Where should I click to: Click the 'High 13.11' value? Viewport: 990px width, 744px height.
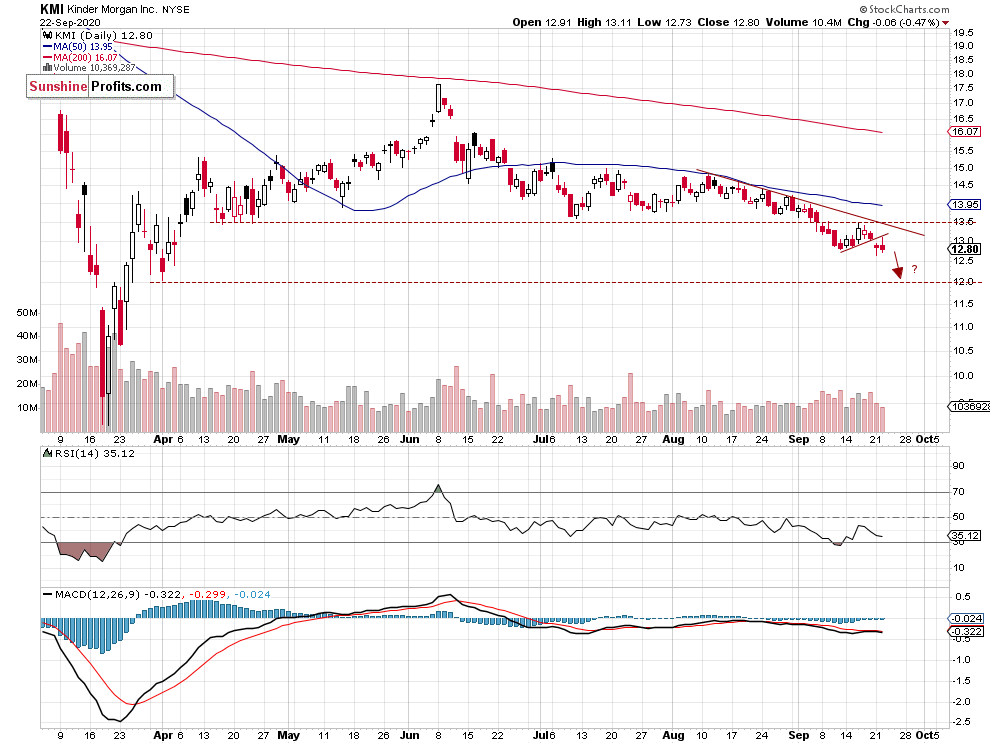click(x=604, y=22)
